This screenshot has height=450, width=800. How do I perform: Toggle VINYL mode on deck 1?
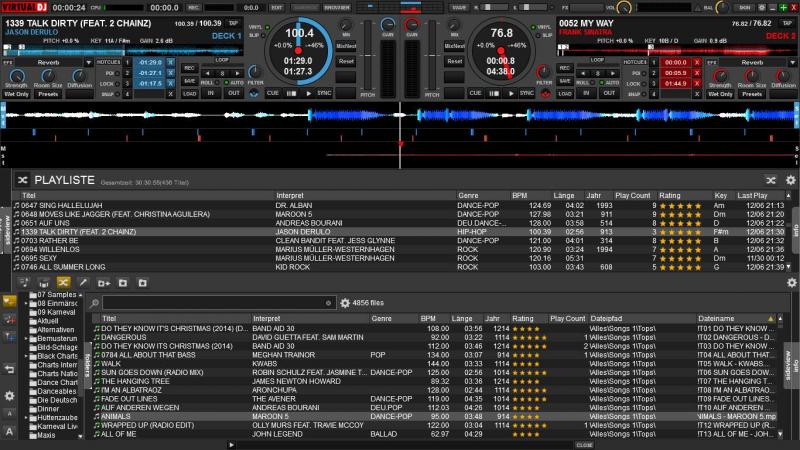pyautogui.click(x=267, y=27)
